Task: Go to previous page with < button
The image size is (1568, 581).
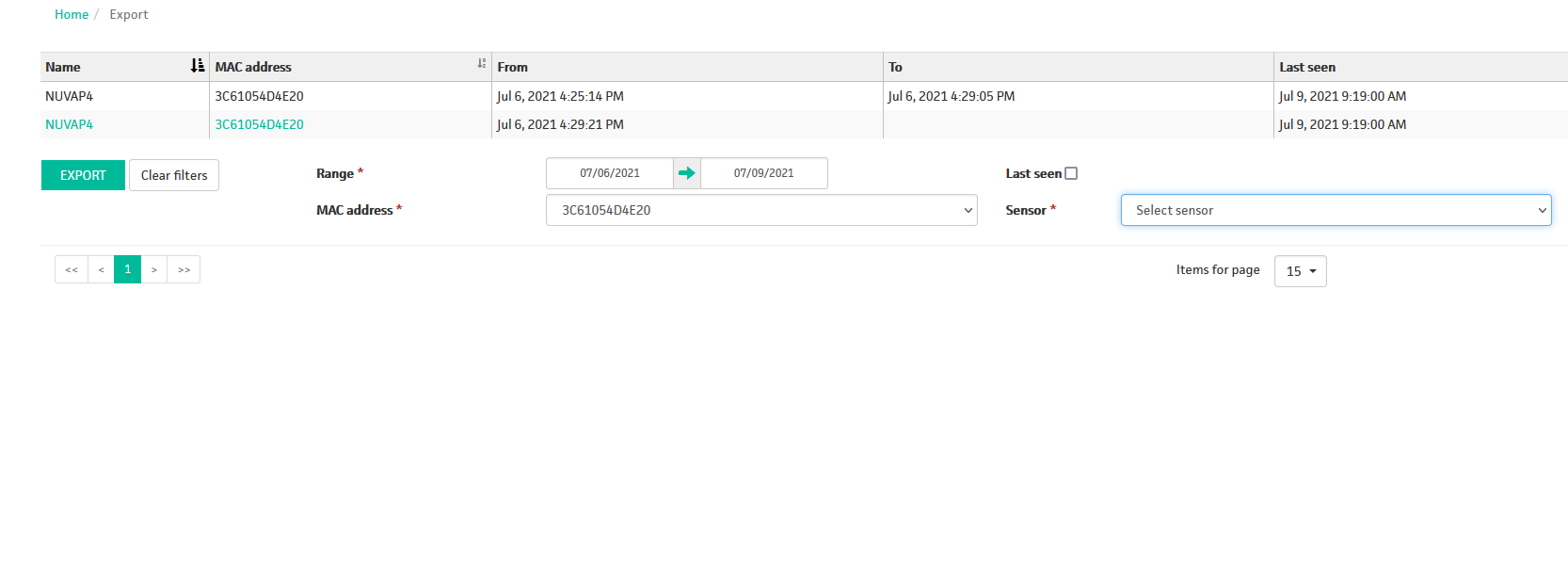Action: [101, 269]
